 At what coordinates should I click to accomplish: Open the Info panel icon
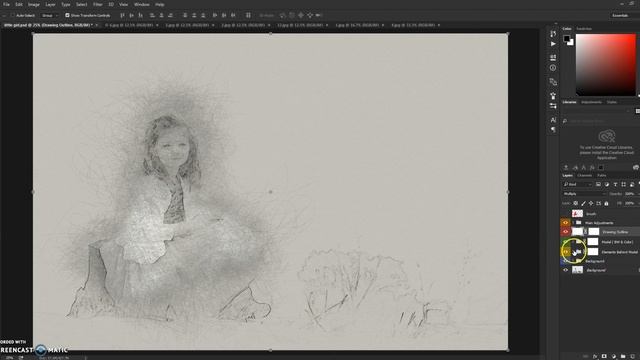(553, 68)
